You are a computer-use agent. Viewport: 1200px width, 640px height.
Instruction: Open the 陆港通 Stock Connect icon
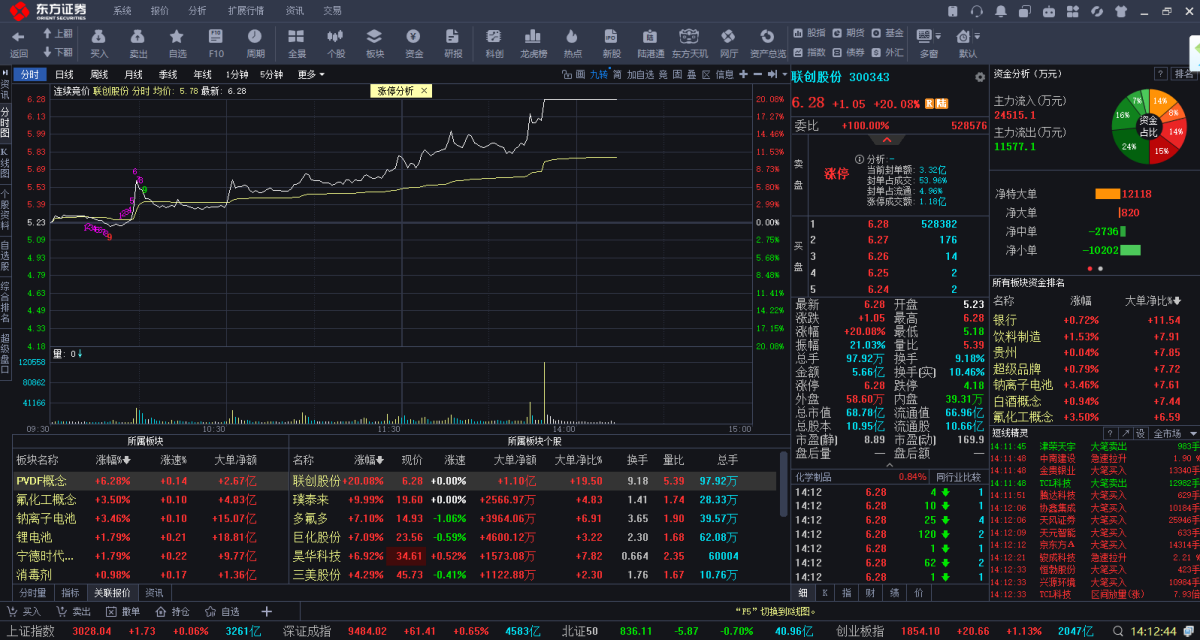650,42
